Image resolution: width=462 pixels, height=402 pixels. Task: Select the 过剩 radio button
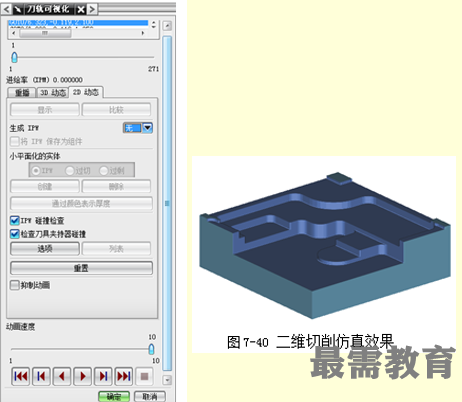104,171
